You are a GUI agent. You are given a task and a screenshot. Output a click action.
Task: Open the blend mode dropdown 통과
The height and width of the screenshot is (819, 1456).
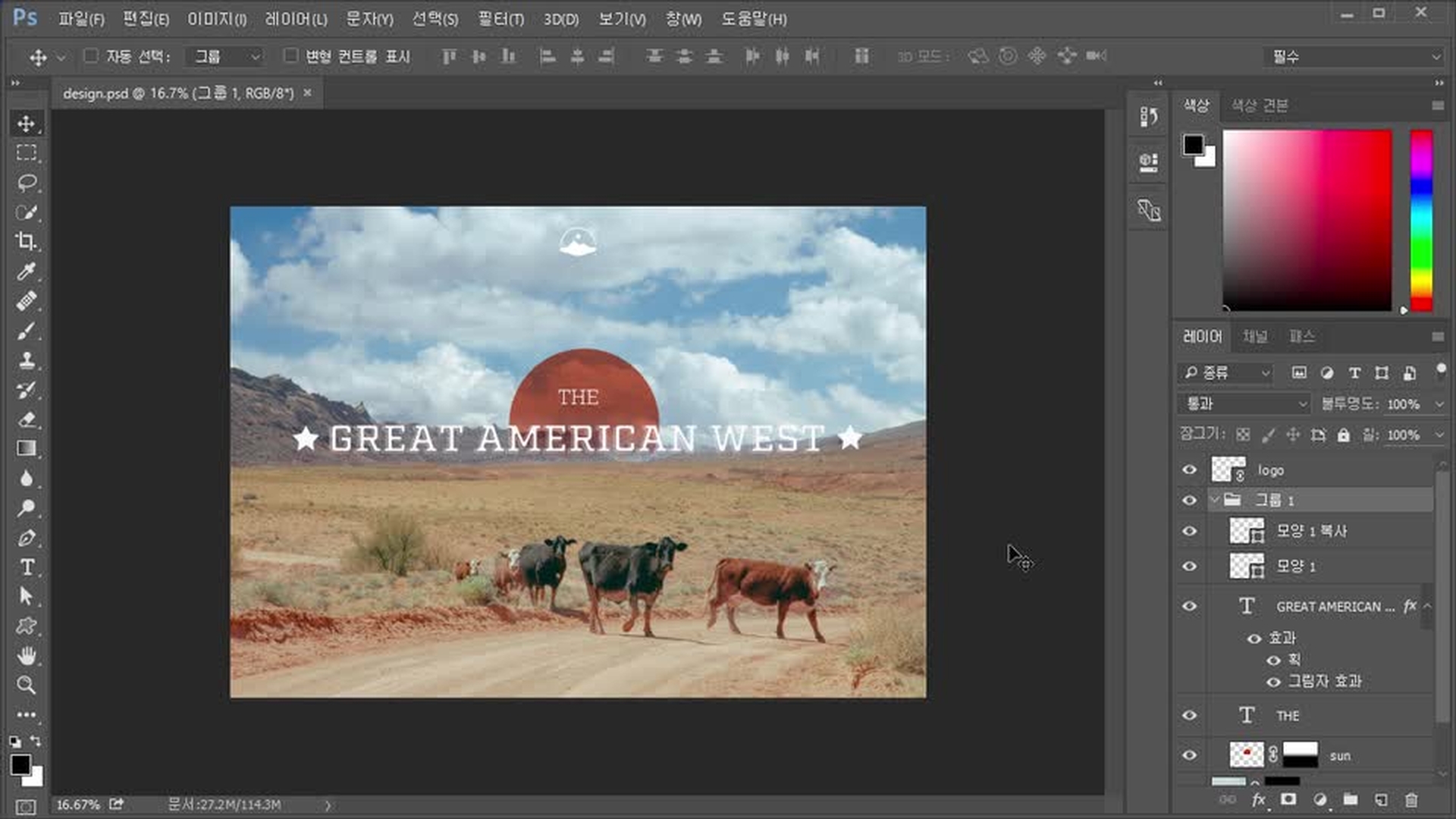click(x=1244, y=404)
